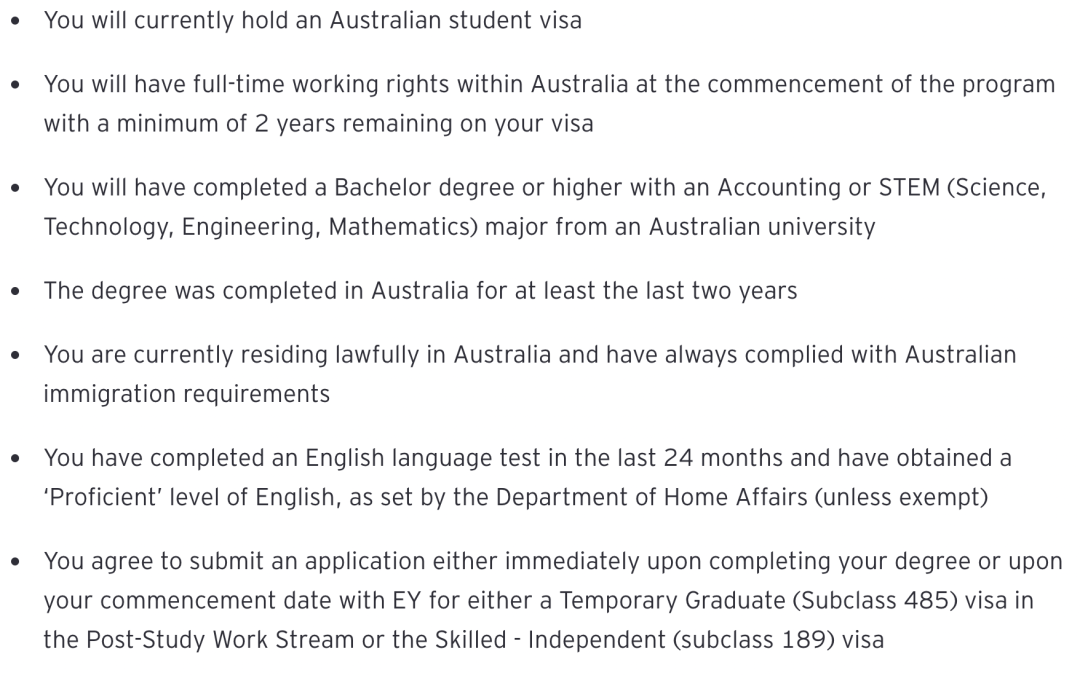This screenshot has width=1080, height=681.
Task: Click the bullet beside 'completed a Bachelor degree'
Action: [15, 189]
